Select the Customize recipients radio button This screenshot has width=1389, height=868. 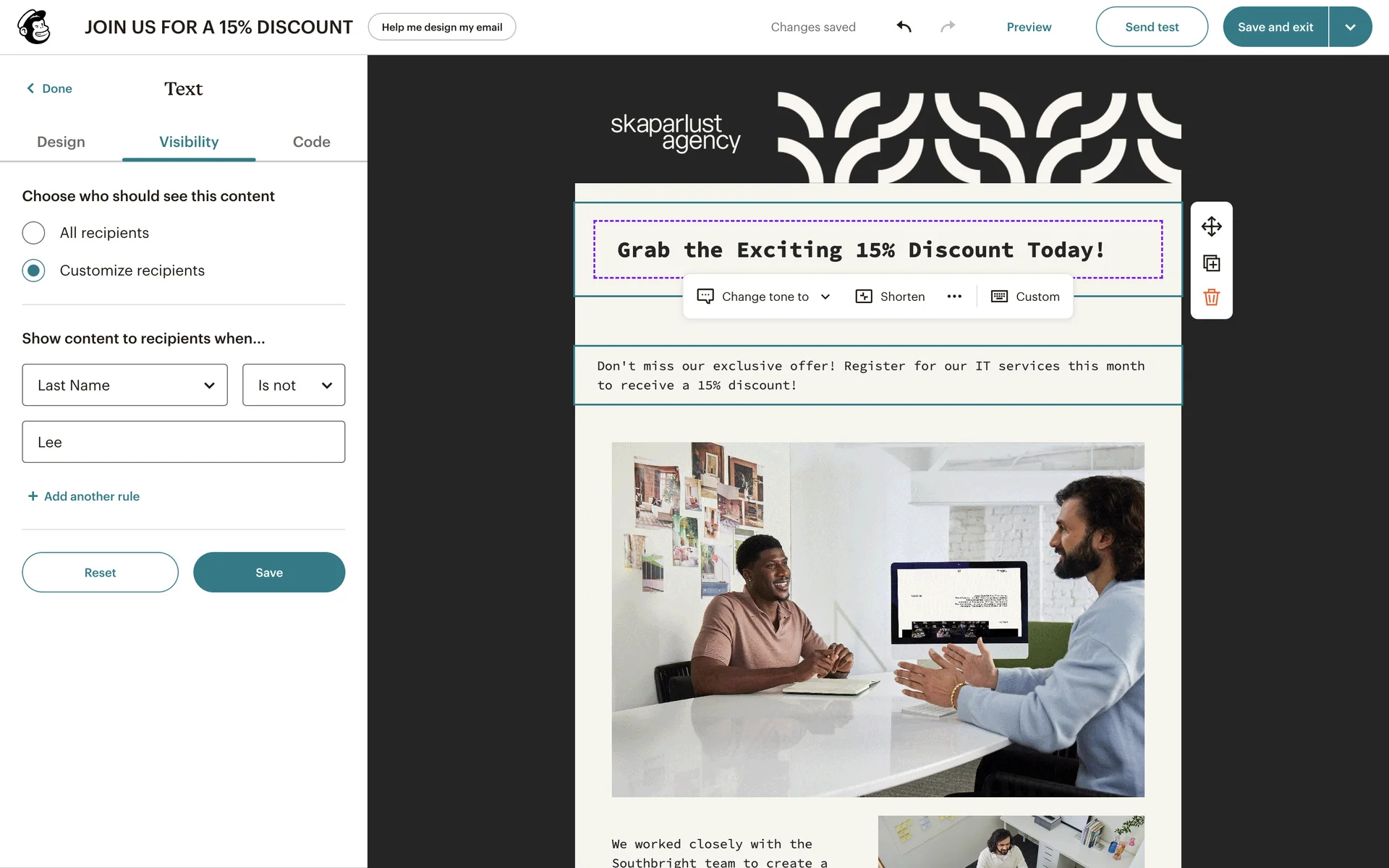pyautogui.click(x=33, y=271)
